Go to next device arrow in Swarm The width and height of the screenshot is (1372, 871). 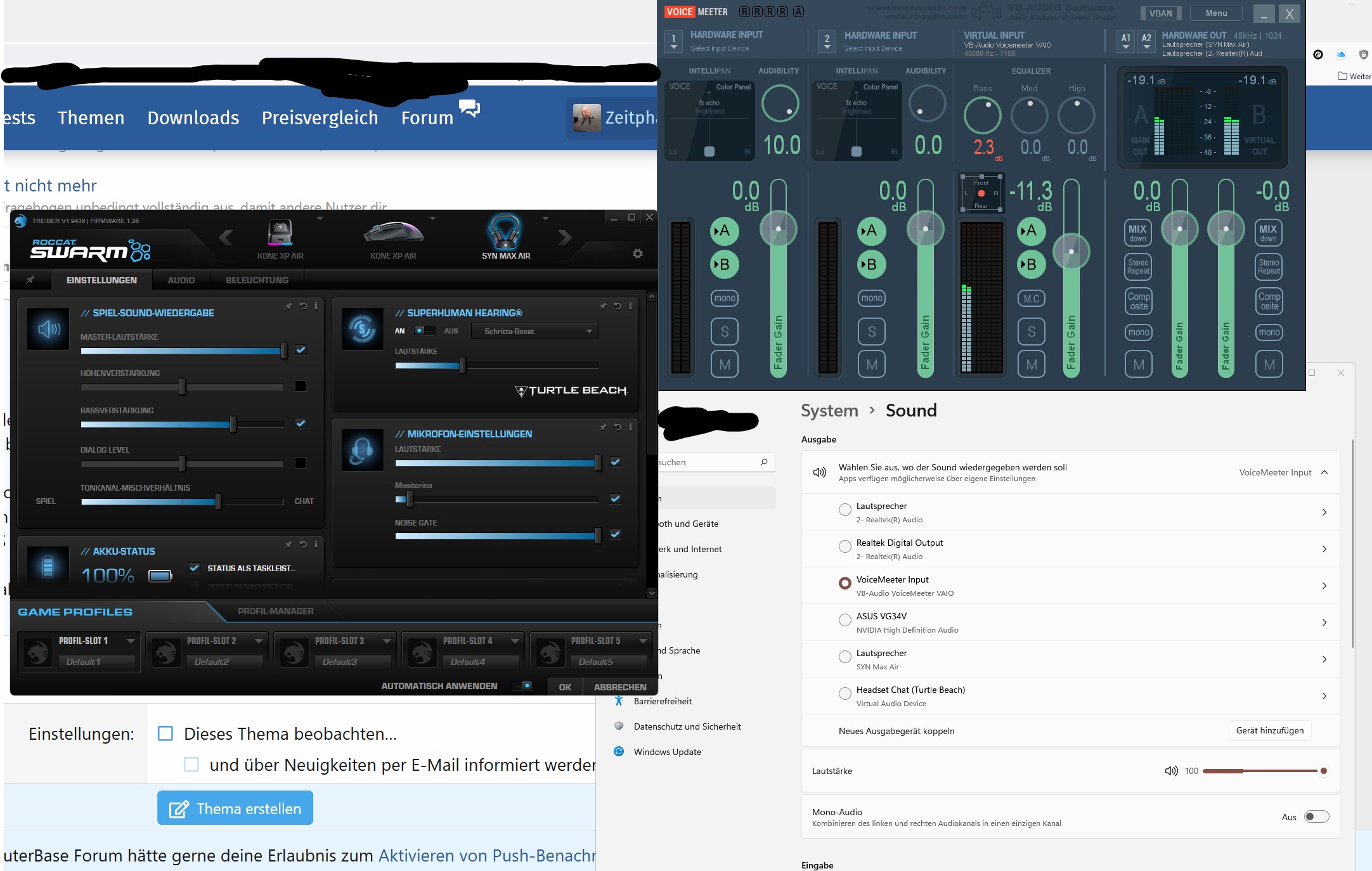point(565,238)
